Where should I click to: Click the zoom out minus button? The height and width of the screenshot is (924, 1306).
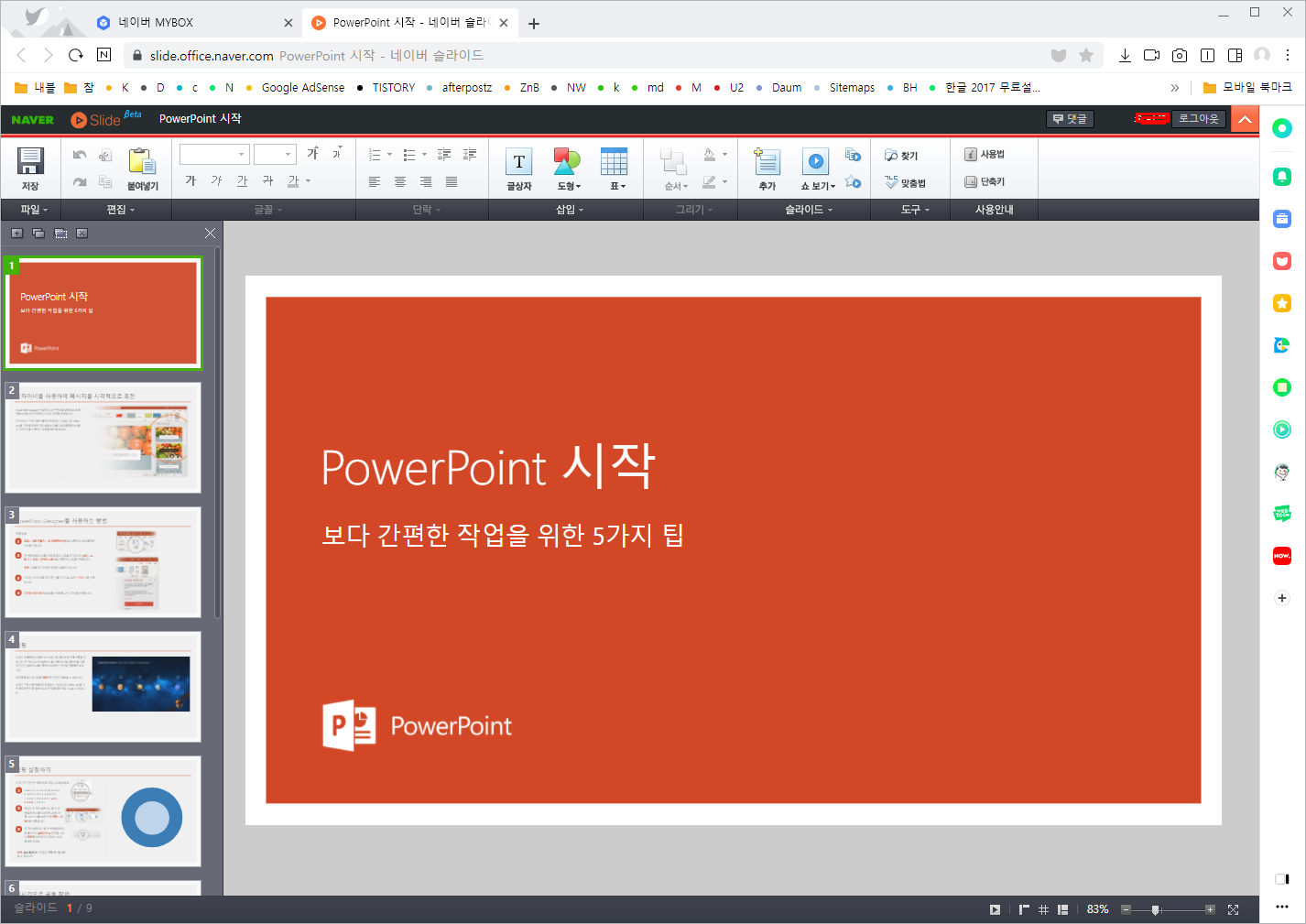1126,909
